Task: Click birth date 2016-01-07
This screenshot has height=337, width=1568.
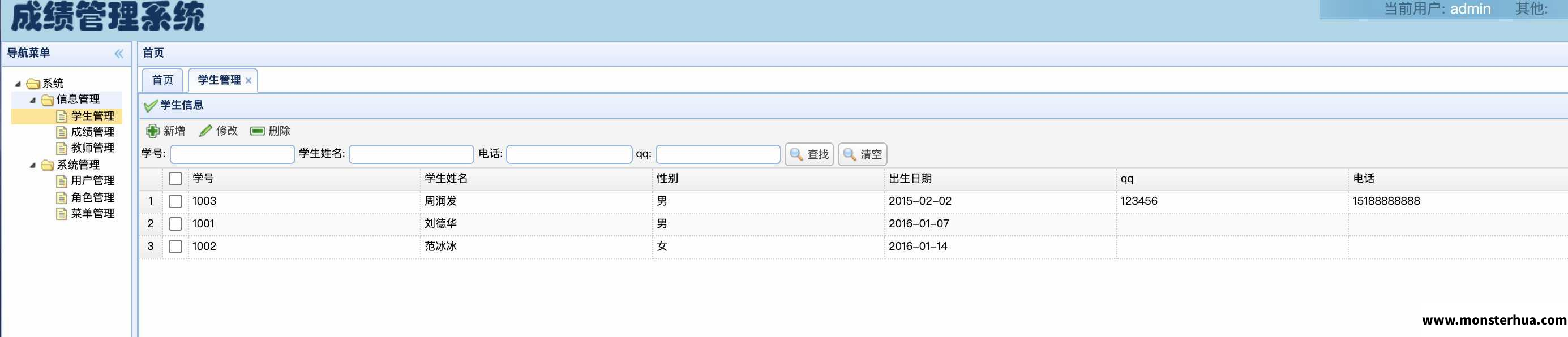Action: point(919,224)
